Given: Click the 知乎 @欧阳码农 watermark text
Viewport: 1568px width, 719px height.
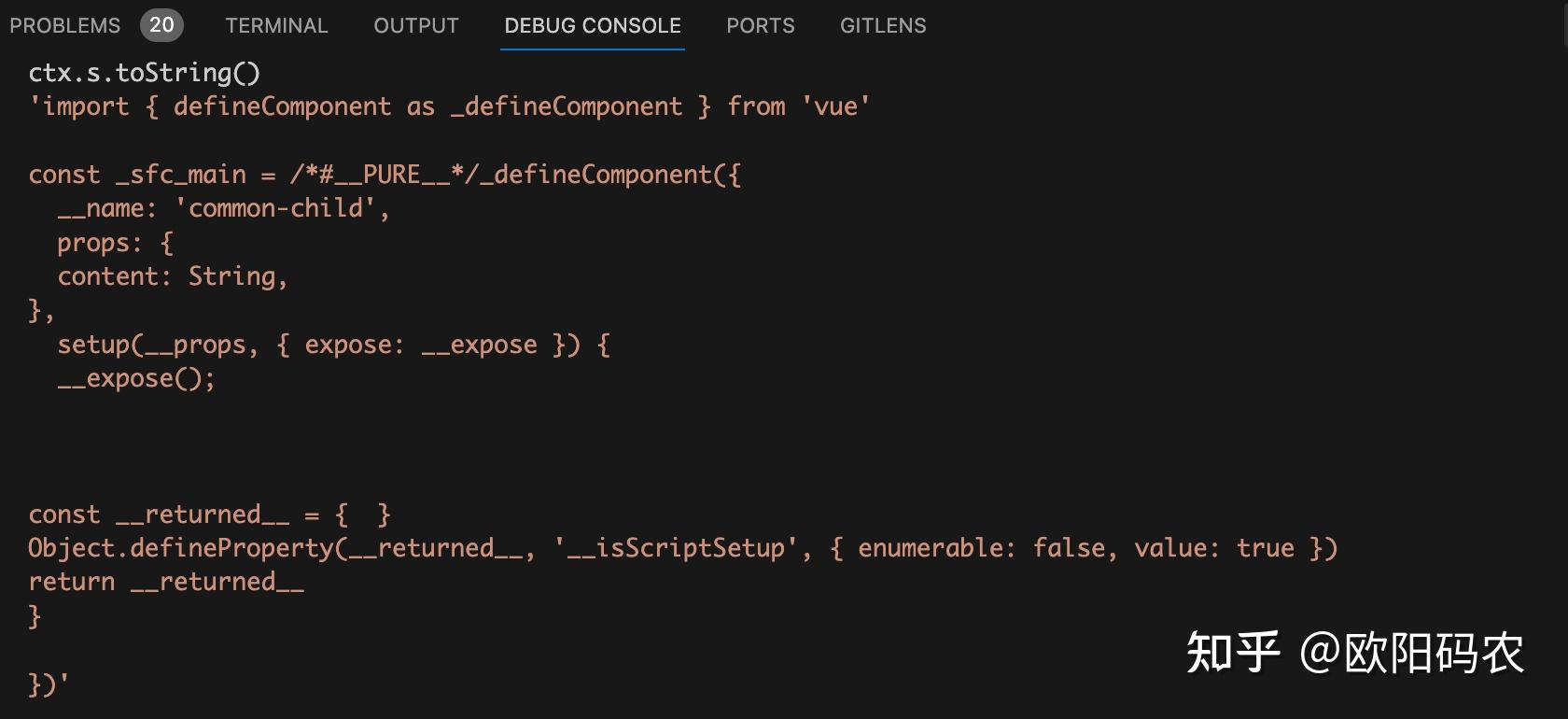Looking at the screenshot, I should pyautogui.click(x=1354, y=652).
